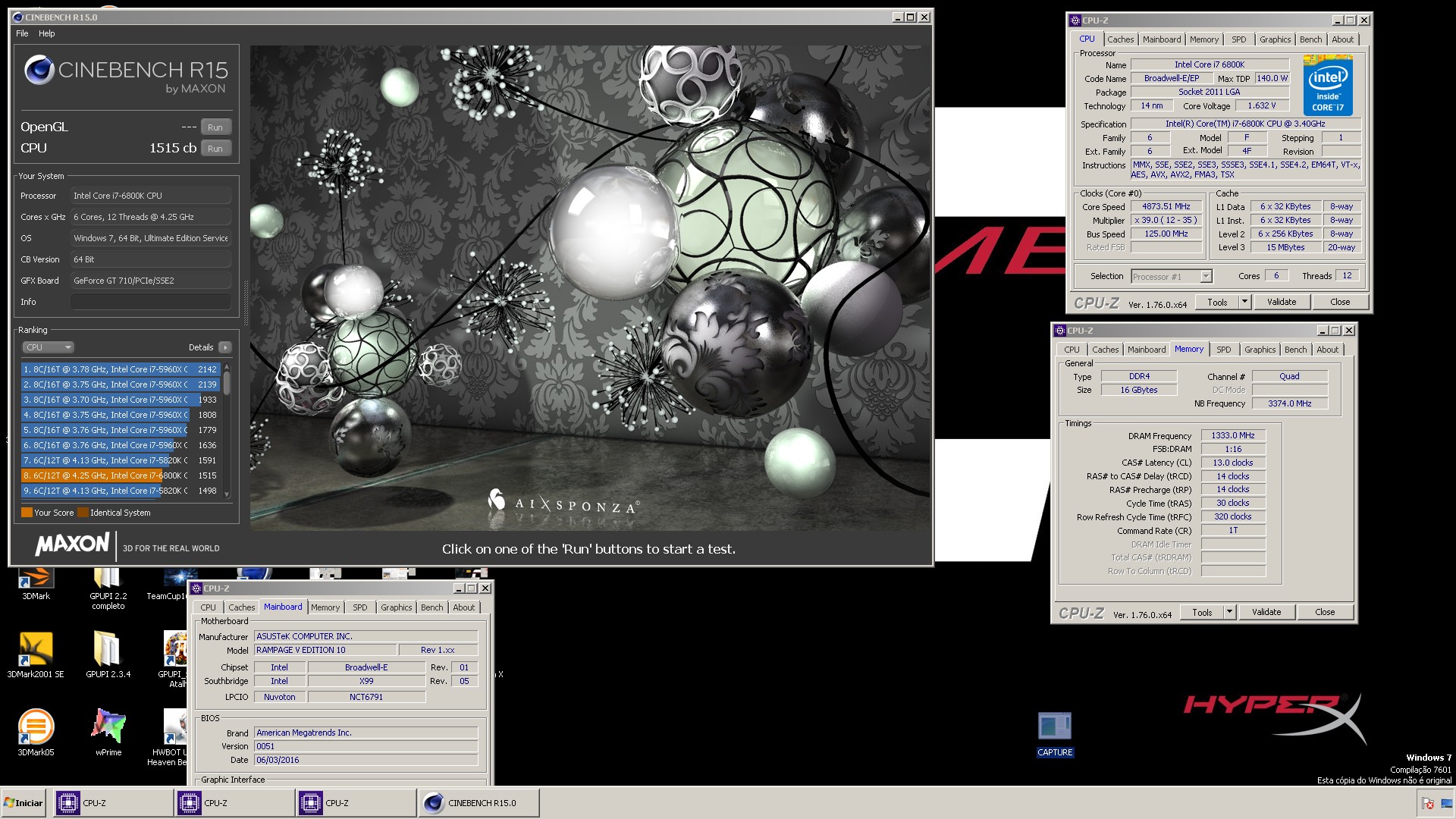Open SPD tab in top-right CPU-Z window
This screenshot has height=819, width=1456.
click(1238, 39)
